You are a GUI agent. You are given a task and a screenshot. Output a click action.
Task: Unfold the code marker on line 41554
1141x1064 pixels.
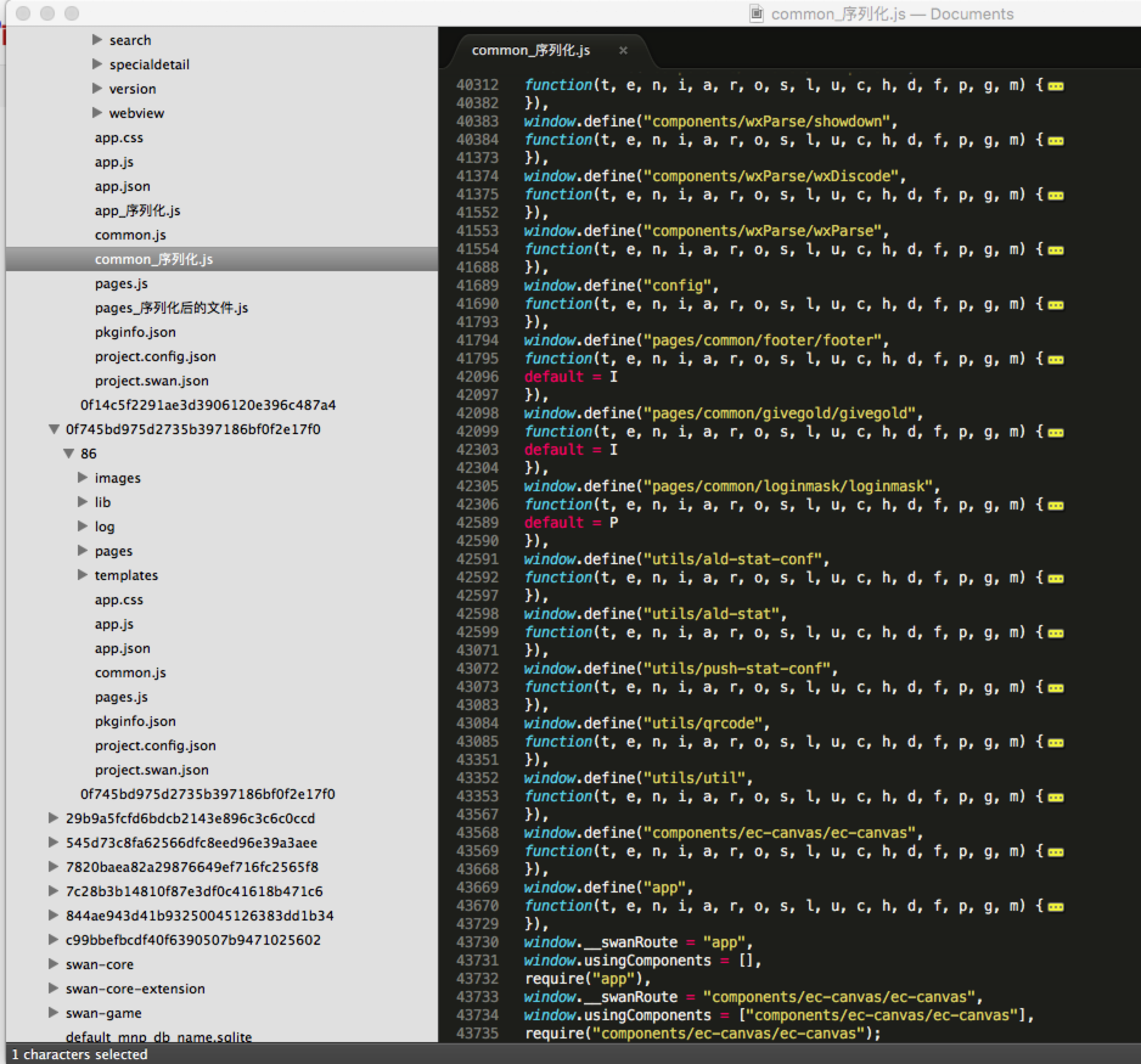[x=1056, y=250]
